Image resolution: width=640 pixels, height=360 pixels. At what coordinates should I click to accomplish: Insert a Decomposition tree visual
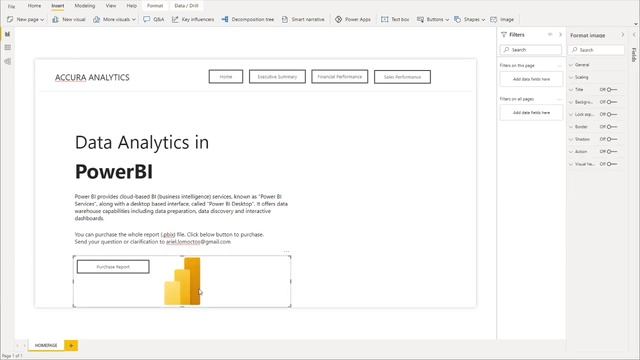248,19
